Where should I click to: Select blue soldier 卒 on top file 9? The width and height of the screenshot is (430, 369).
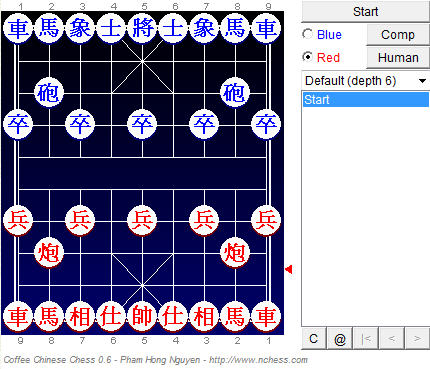click(266, 124)
